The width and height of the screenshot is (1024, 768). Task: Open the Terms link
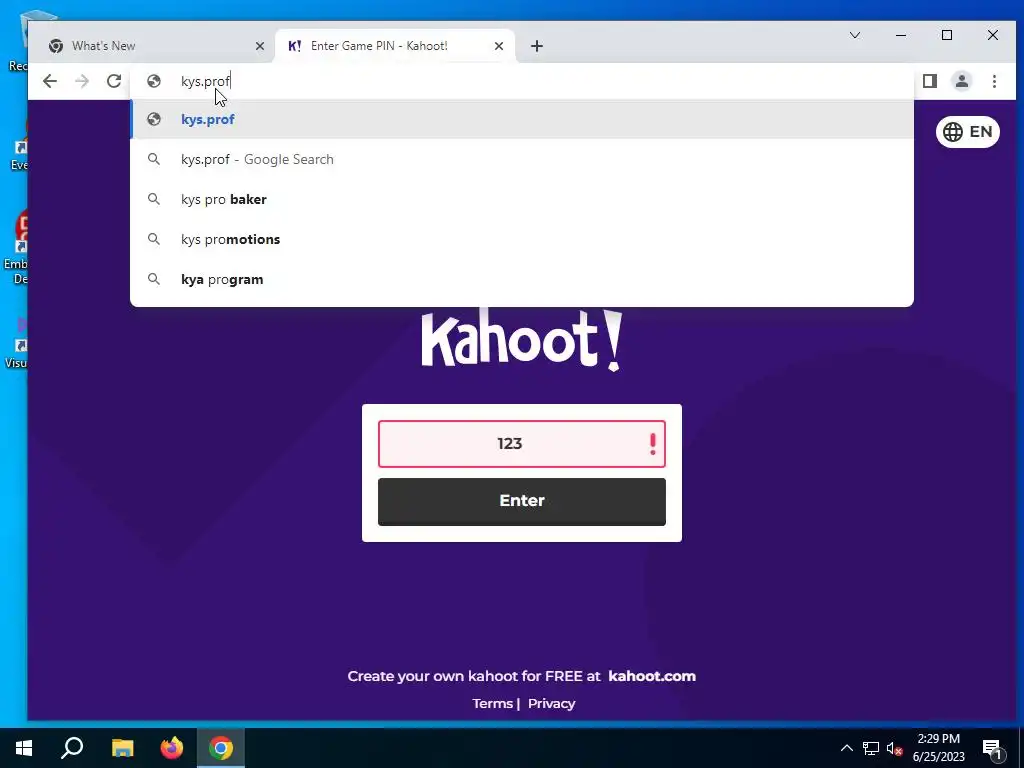492,704
